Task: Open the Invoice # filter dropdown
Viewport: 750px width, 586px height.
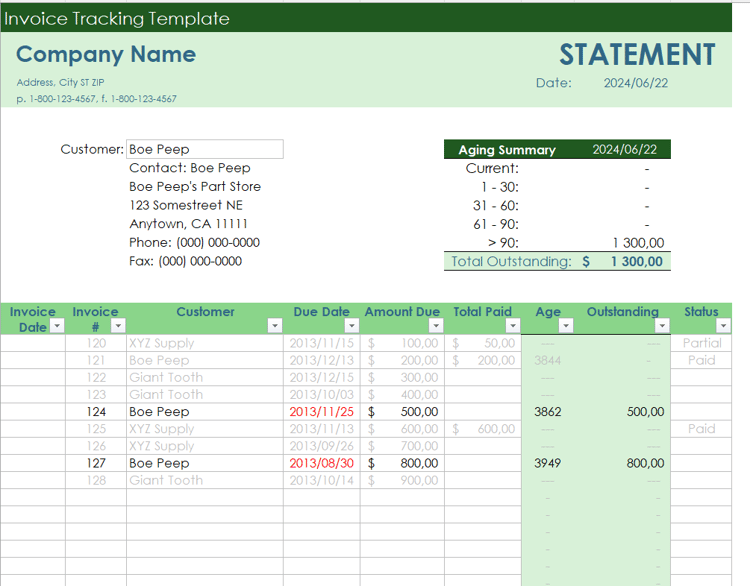Action: pyautogui.click(x=118, y=326)
